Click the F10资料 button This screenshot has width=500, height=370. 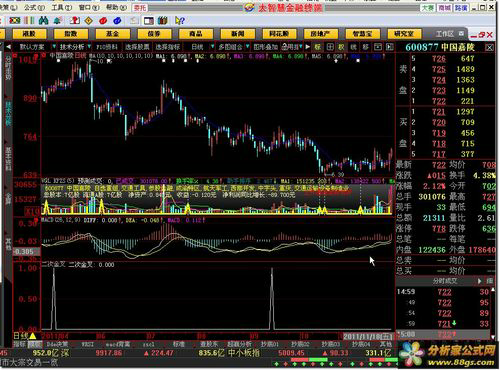[107, 47]
